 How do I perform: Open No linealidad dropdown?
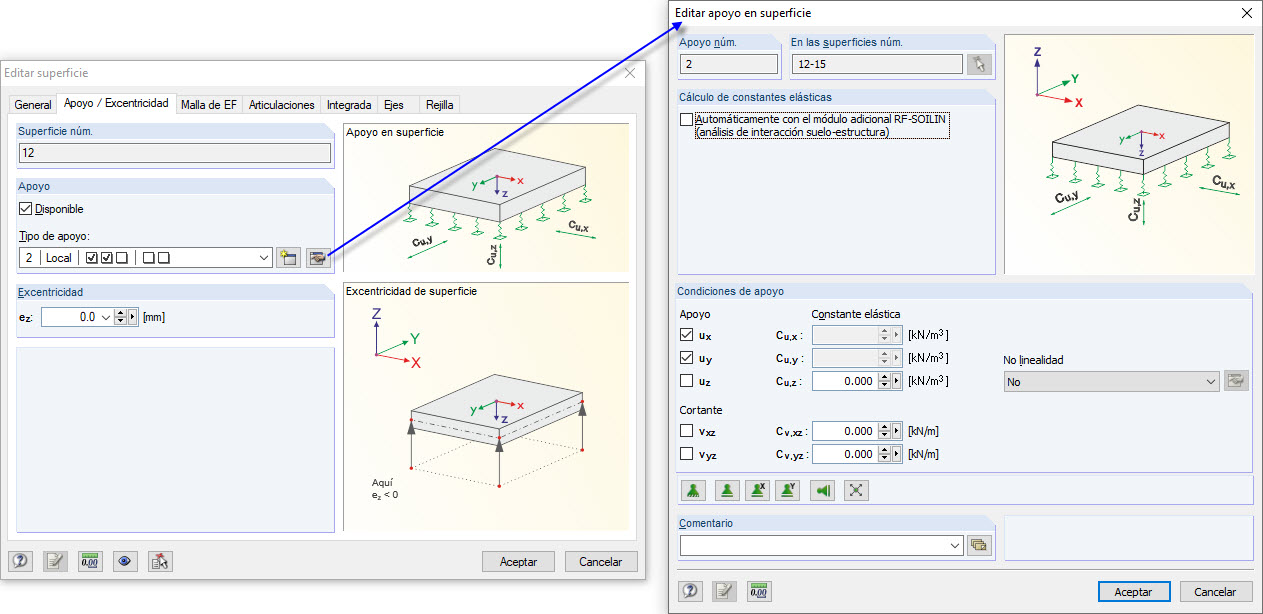(x=1211, y=382)
